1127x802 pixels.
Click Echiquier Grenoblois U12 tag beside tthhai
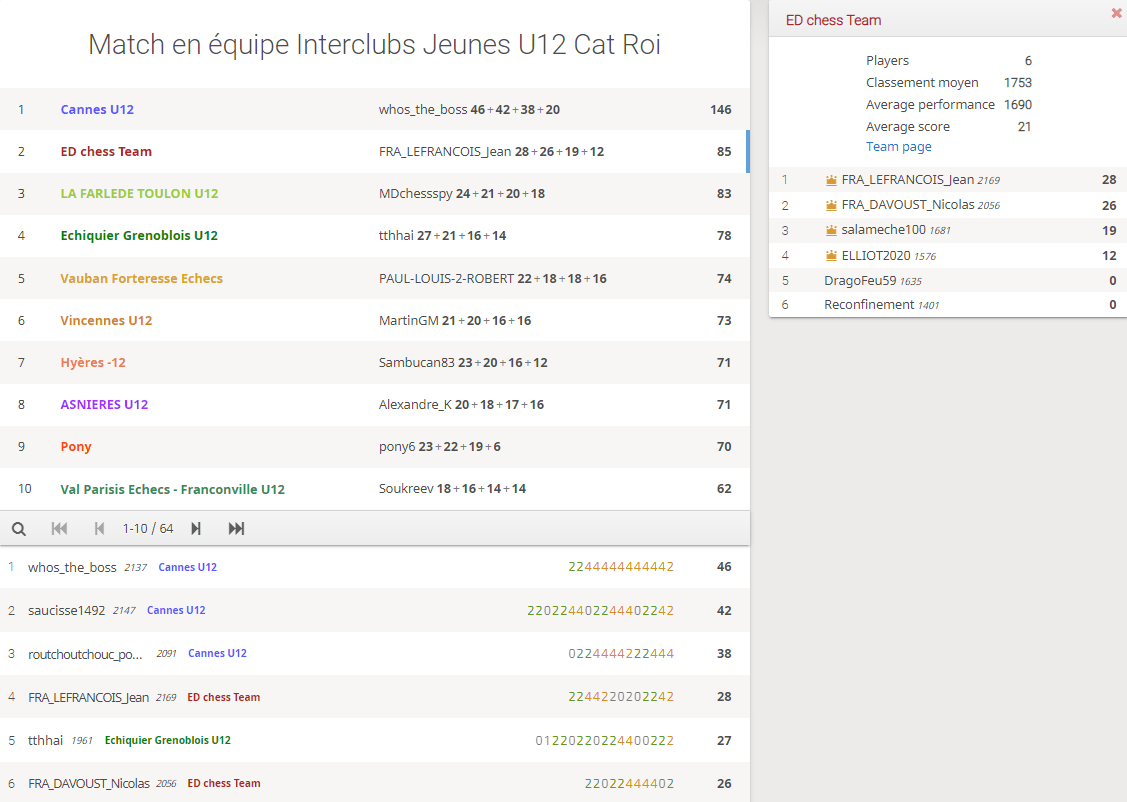pos(167,741)
